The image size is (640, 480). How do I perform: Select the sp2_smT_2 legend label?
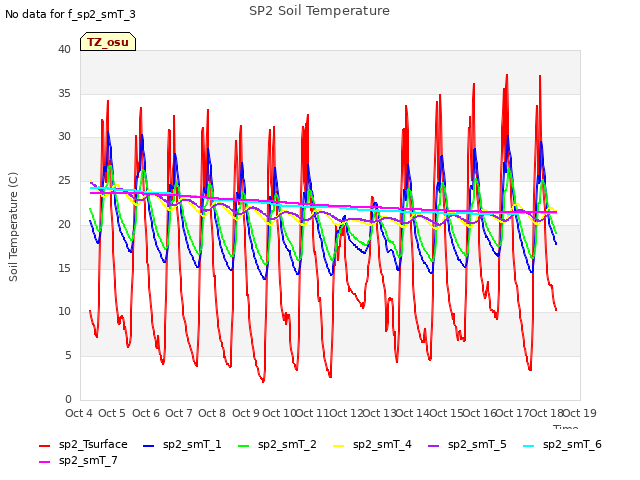[x=287, y=444]
